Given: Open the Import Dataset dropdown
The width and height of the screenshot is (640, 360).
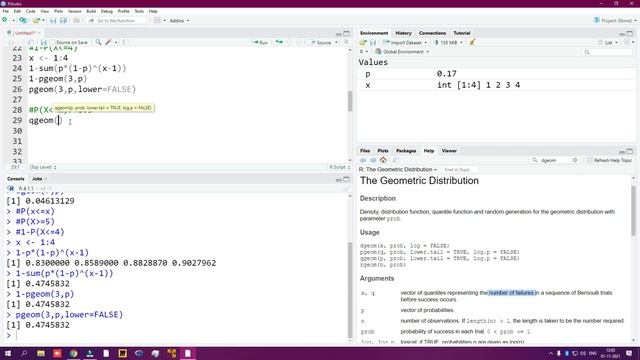Looking at the screenshot, I should click(x=404, y=42).
